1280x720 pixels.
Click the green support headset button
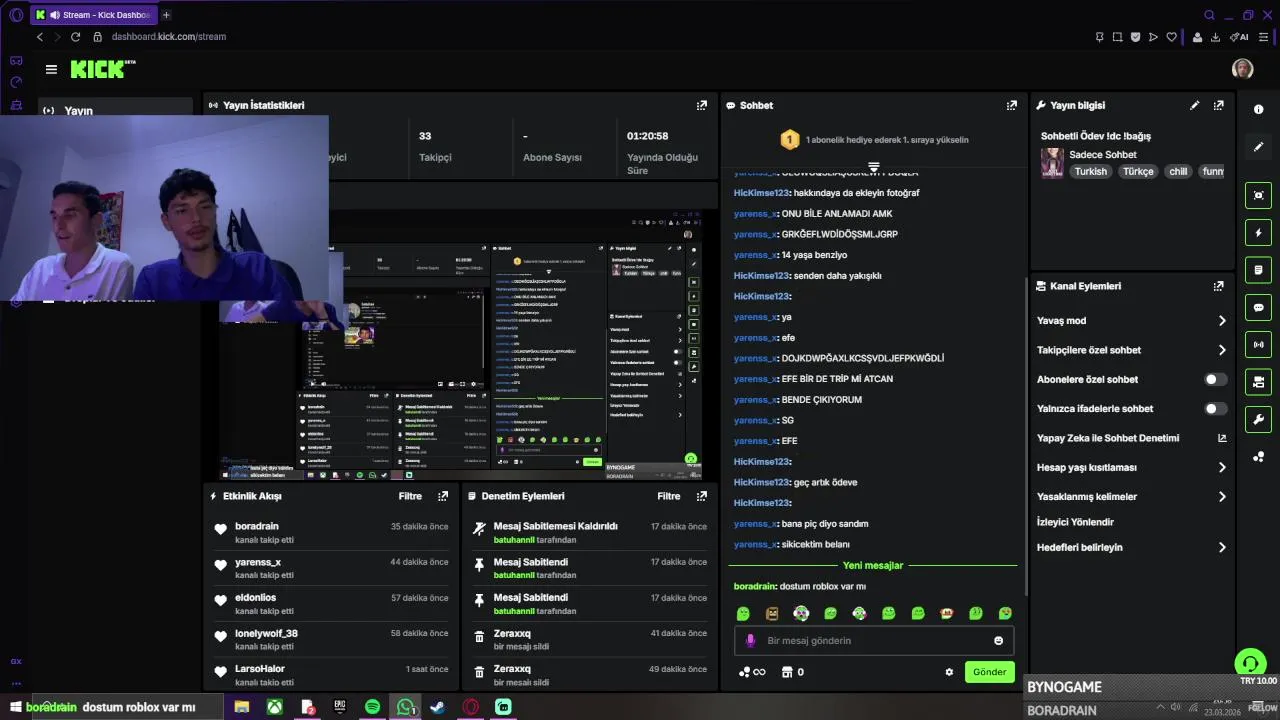[1250, 664]
